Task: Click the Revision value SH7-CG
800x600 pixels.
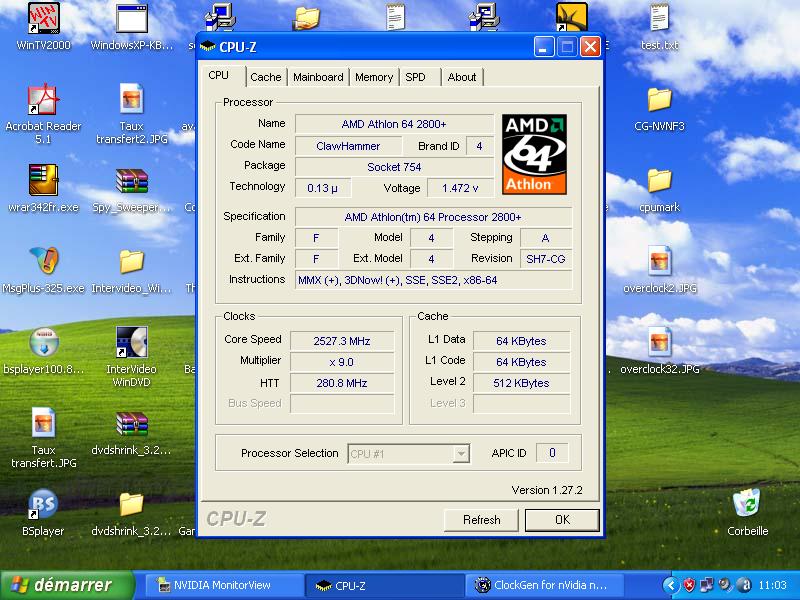Action: tap(546, 259)
